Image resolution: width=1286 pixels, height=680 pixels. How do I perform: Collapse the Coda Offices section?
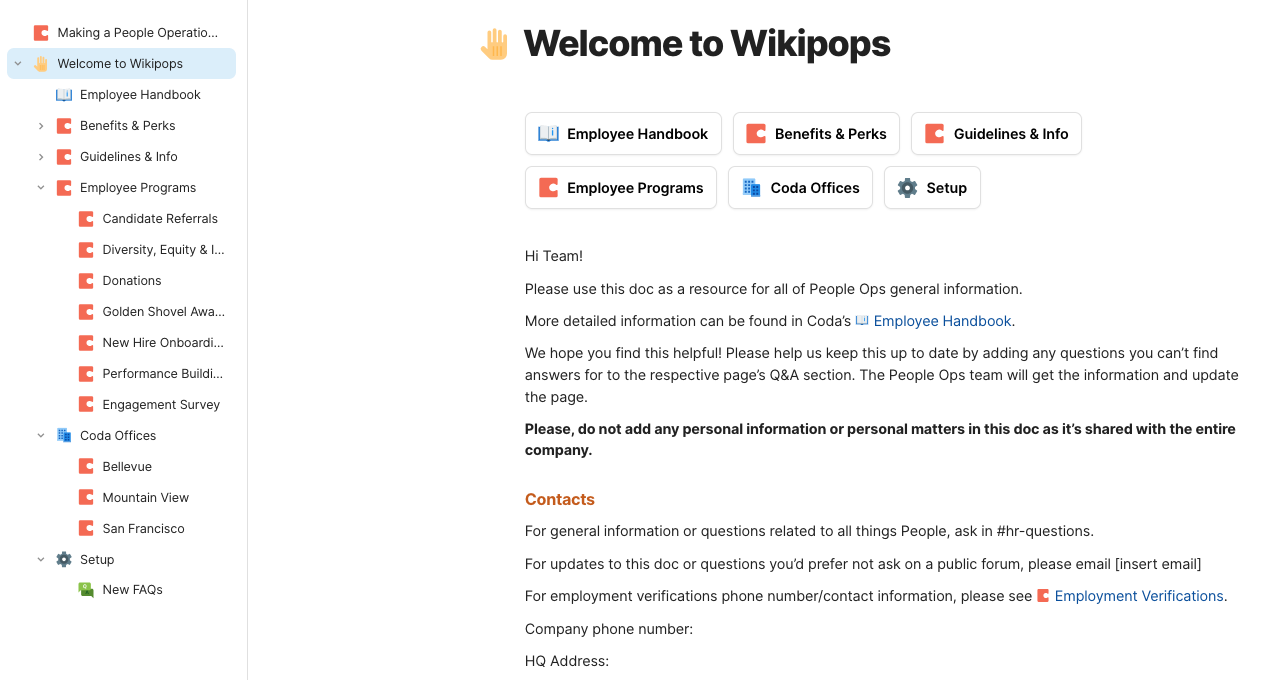pyautogui.click(x=41, y=436)
